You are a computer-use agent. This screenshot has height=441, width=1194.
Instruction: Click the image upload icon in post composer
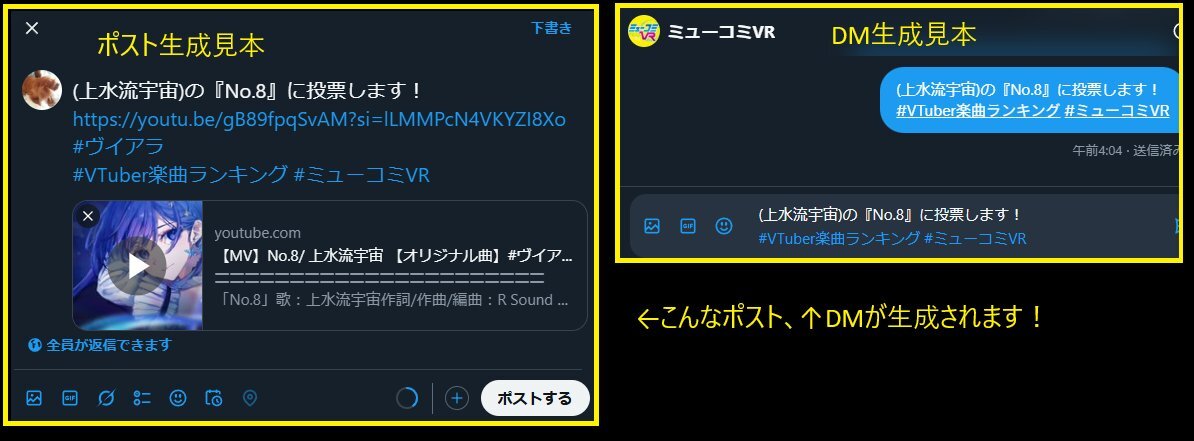[x=34, y=398]
